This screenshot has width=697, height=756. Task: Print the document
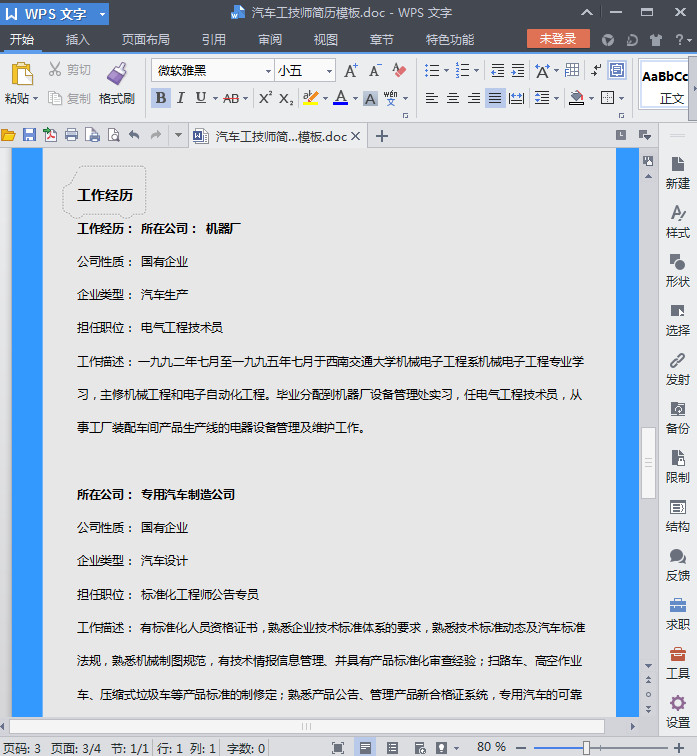(x=71, y=135)
